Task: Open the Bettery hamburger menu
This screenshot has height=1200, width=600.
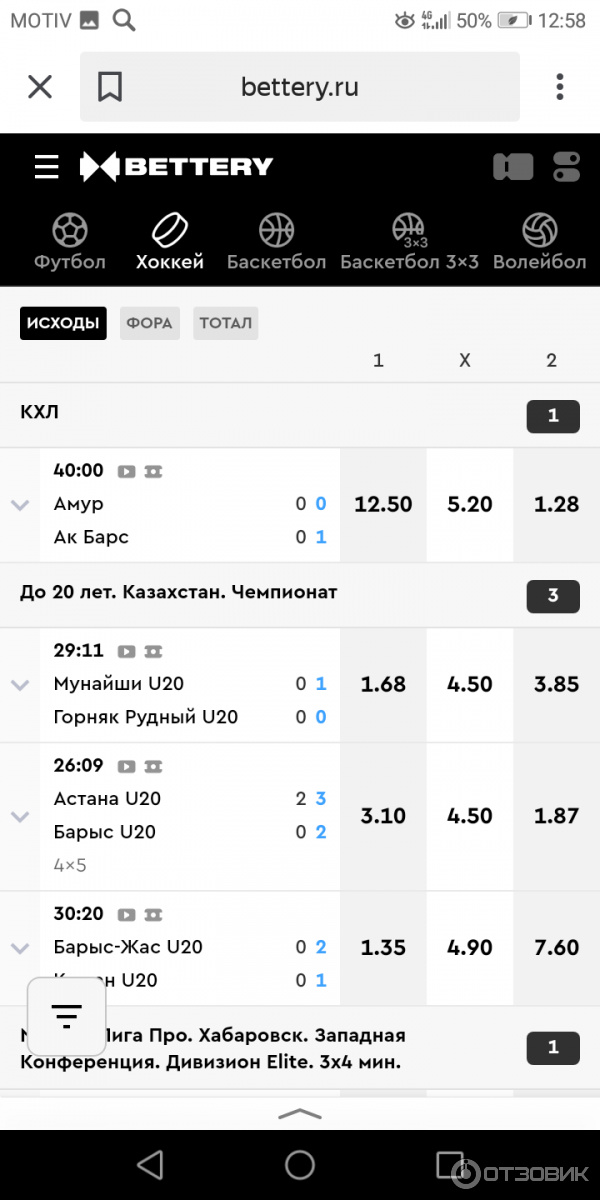Action: [46, 167]
